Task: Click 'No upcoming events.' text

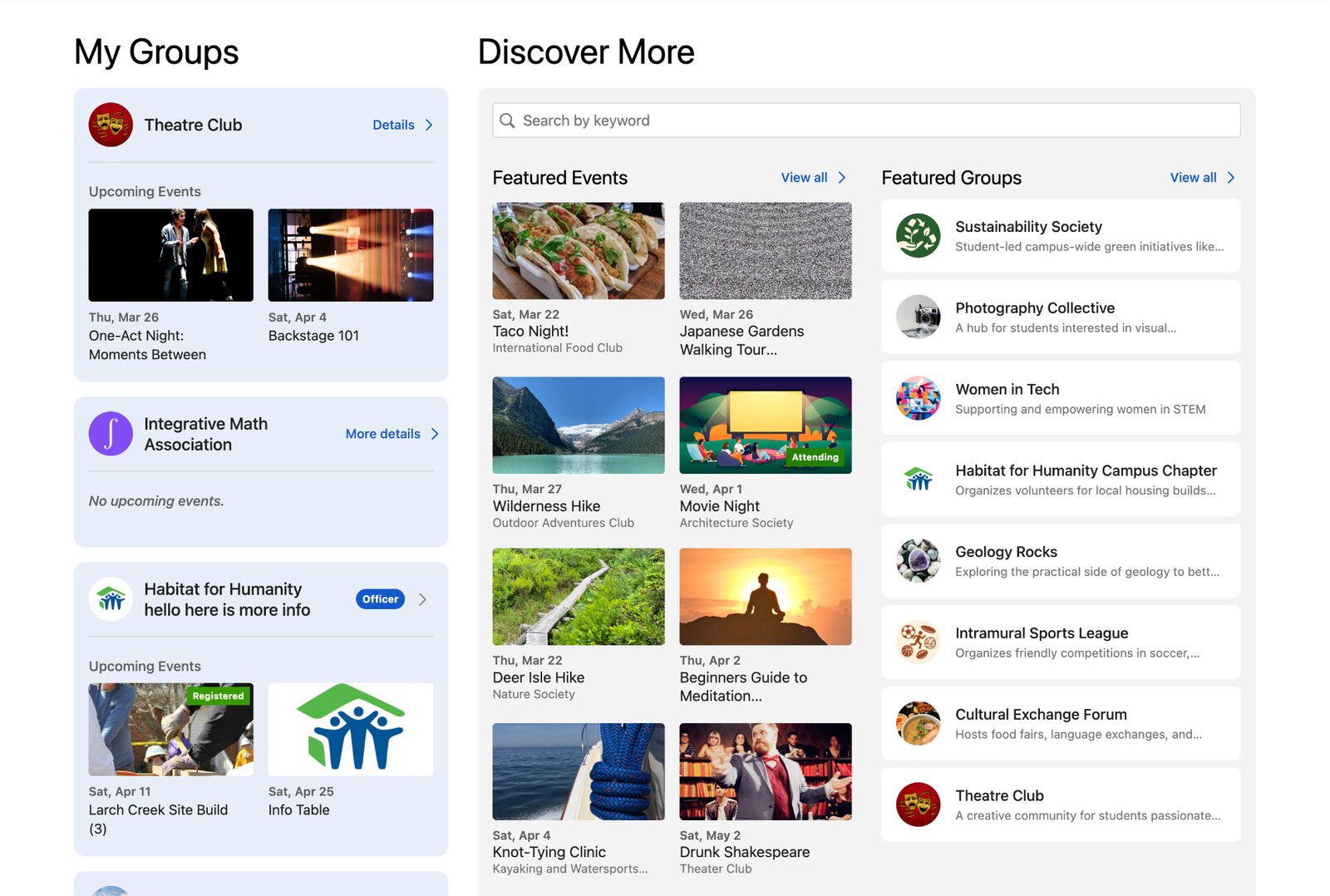Action: (x=156, y=501)
